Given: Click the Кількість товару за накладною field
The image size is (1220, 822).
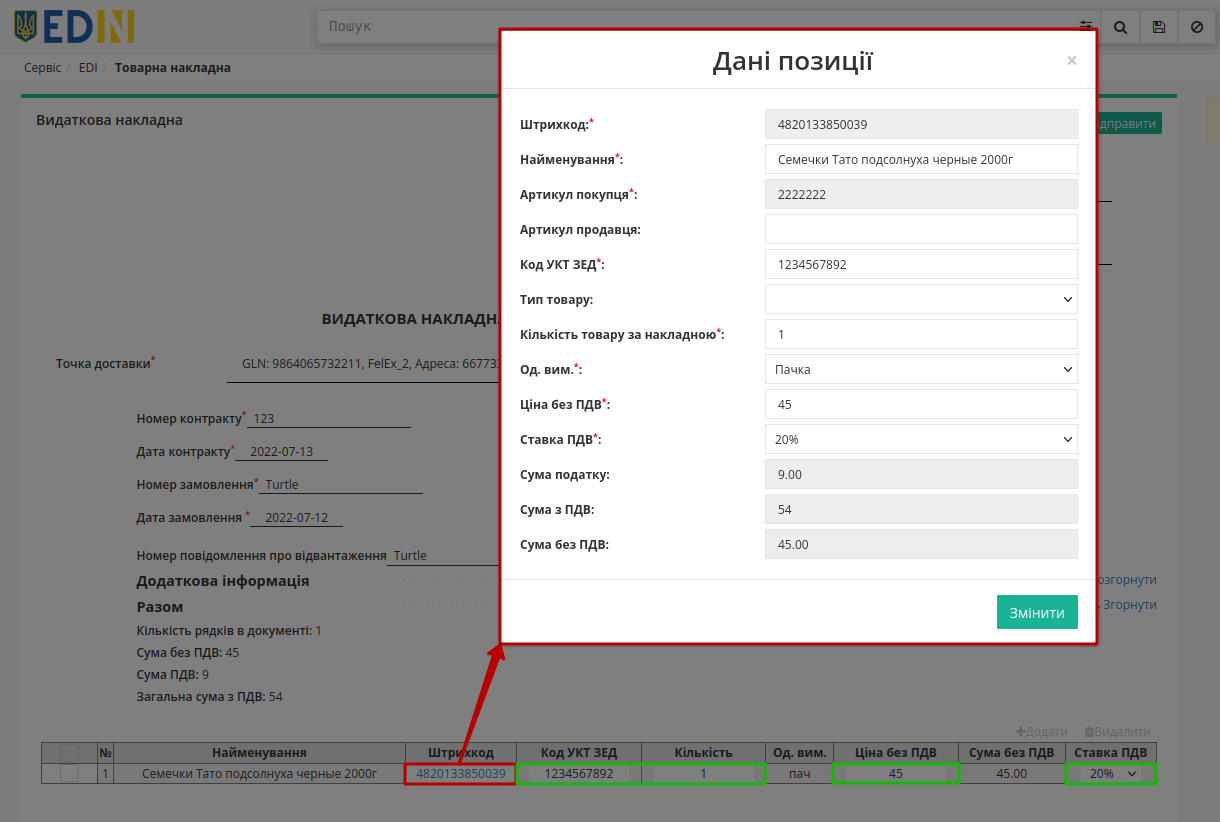Looking at the screenshot, I should [921, 334].
